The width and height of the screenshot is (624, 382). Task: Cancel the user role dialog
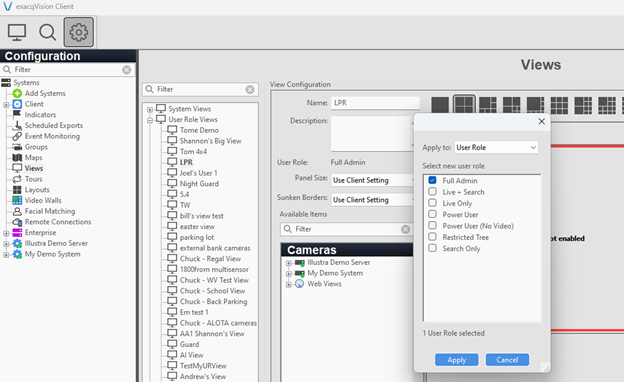click(x=507, y=360)
